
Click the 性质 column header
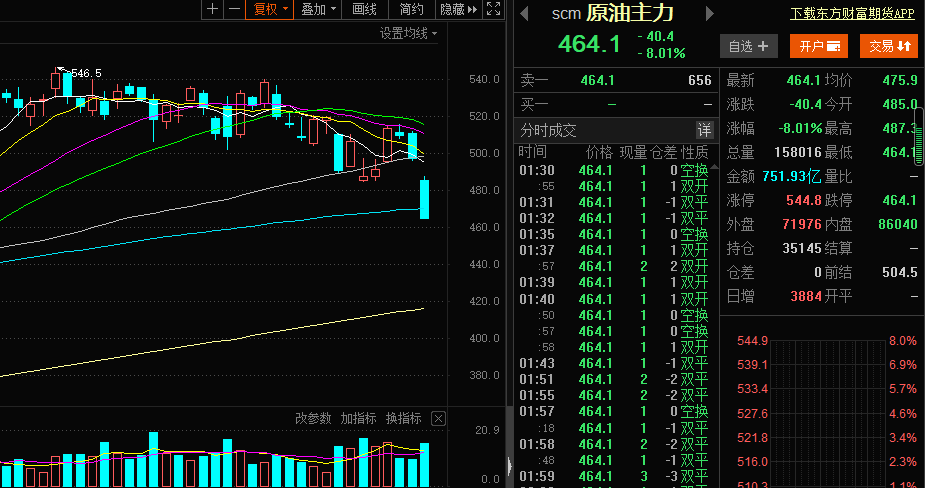694,152
